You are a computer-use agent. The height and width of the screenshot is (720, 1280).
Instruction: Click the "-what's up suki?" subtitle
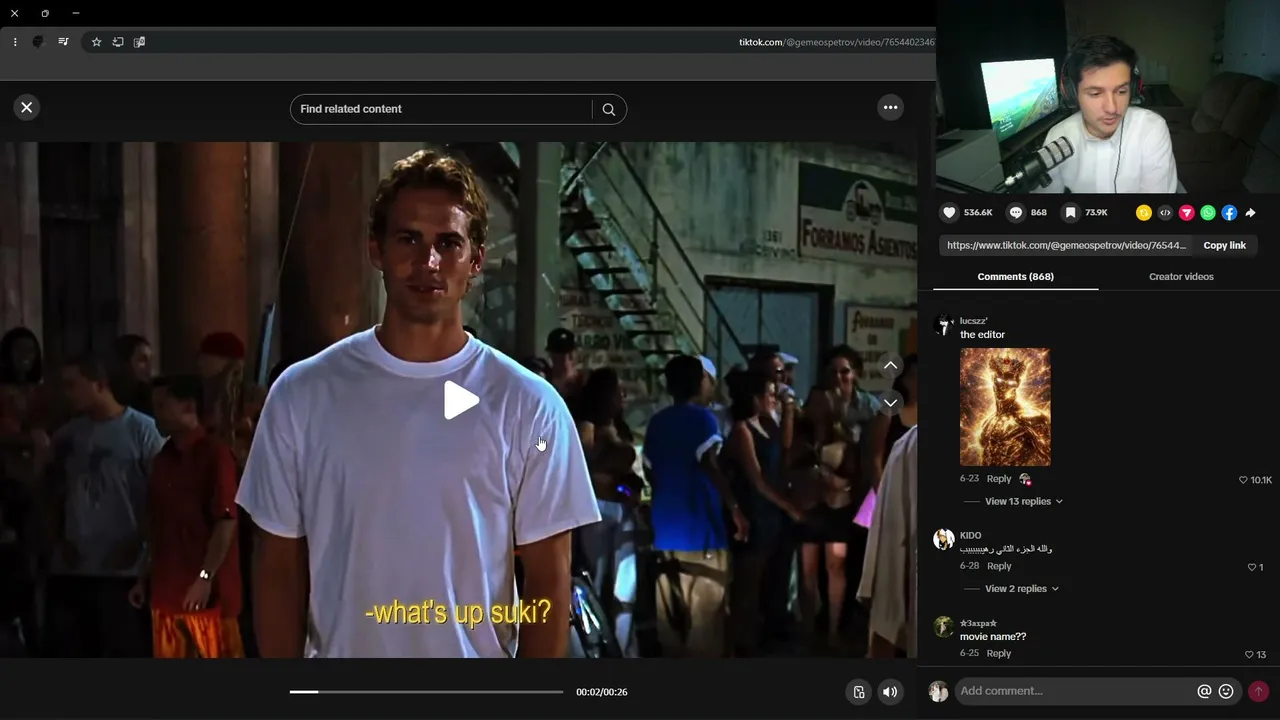click(x=458, y=612)
